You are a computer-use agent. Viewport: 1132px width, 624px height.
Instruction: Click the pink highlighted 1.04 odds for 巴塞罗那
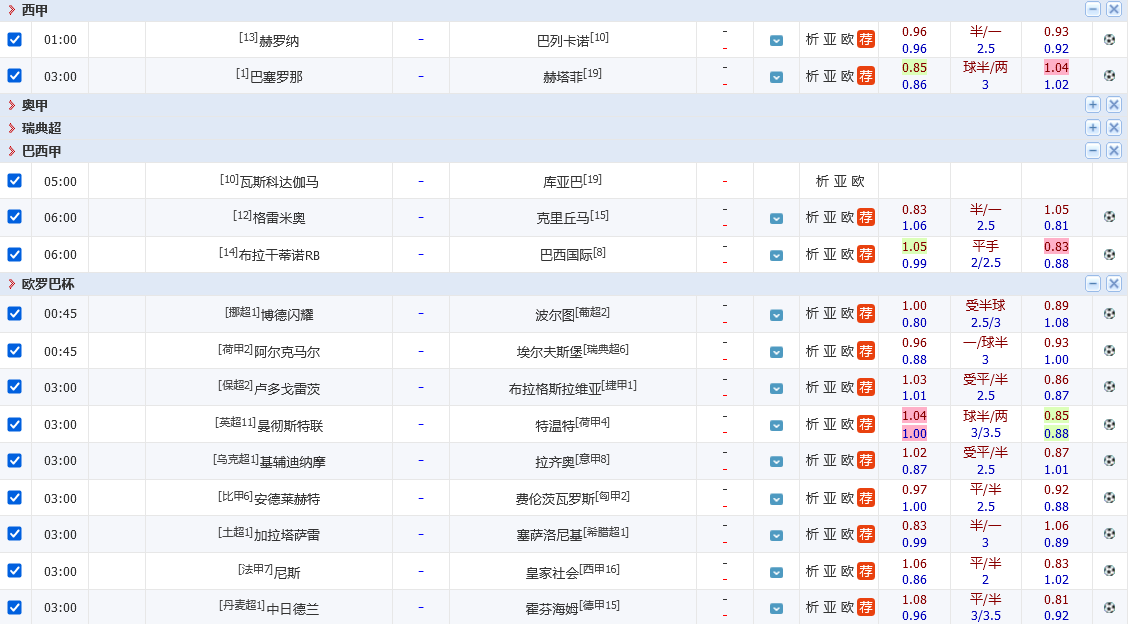(x=1056, y=68)
